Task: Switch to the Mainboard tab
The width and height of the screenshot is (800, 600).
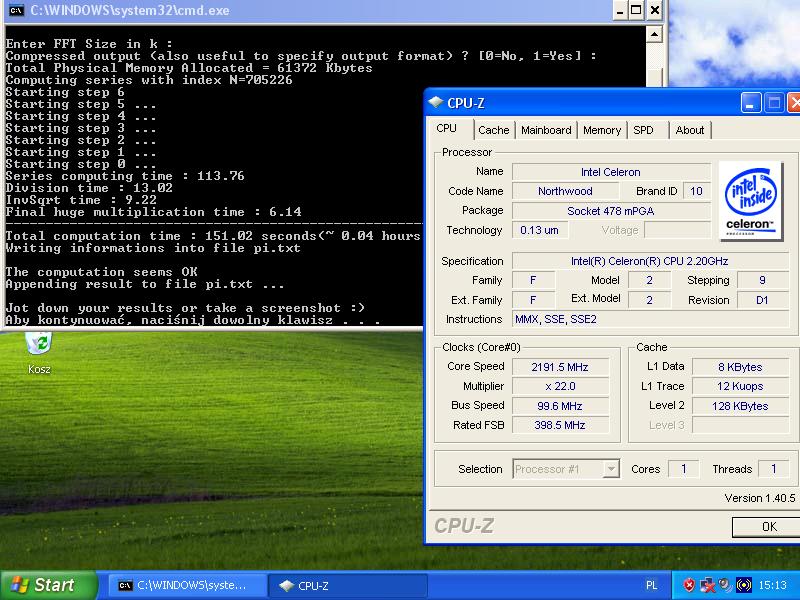Action: pos(546,130)
